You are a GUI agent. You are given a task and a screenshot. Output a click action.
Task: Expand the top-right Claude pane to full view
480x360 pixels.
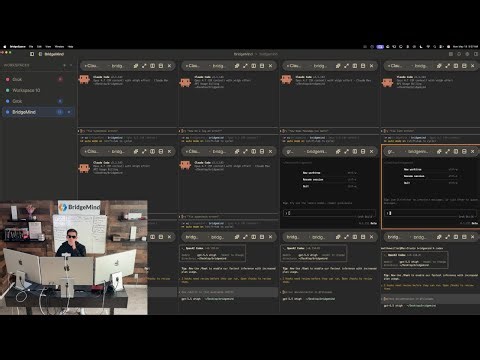(x=447, y=66)
